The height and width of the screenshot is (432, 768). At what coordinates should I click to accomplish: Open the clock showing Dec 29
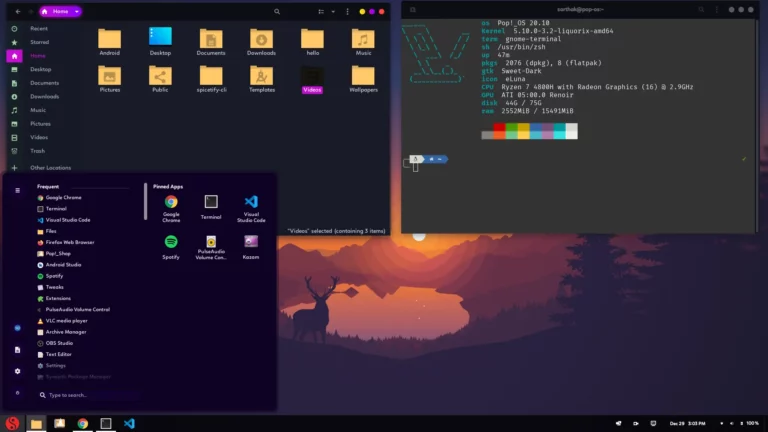pyautogui.click(x=687, y=423)
